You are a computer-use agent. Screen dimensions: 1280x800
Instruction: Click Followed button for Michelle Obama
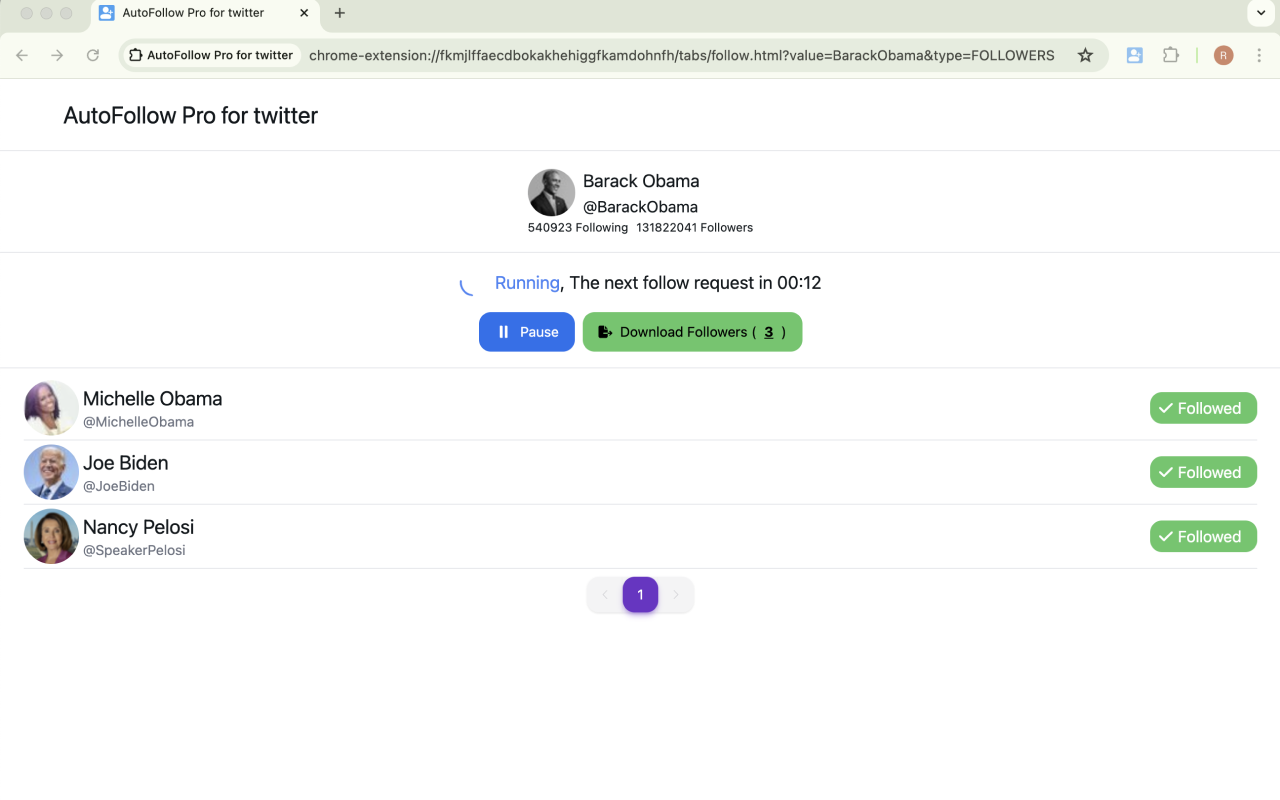click(1203, 408)
